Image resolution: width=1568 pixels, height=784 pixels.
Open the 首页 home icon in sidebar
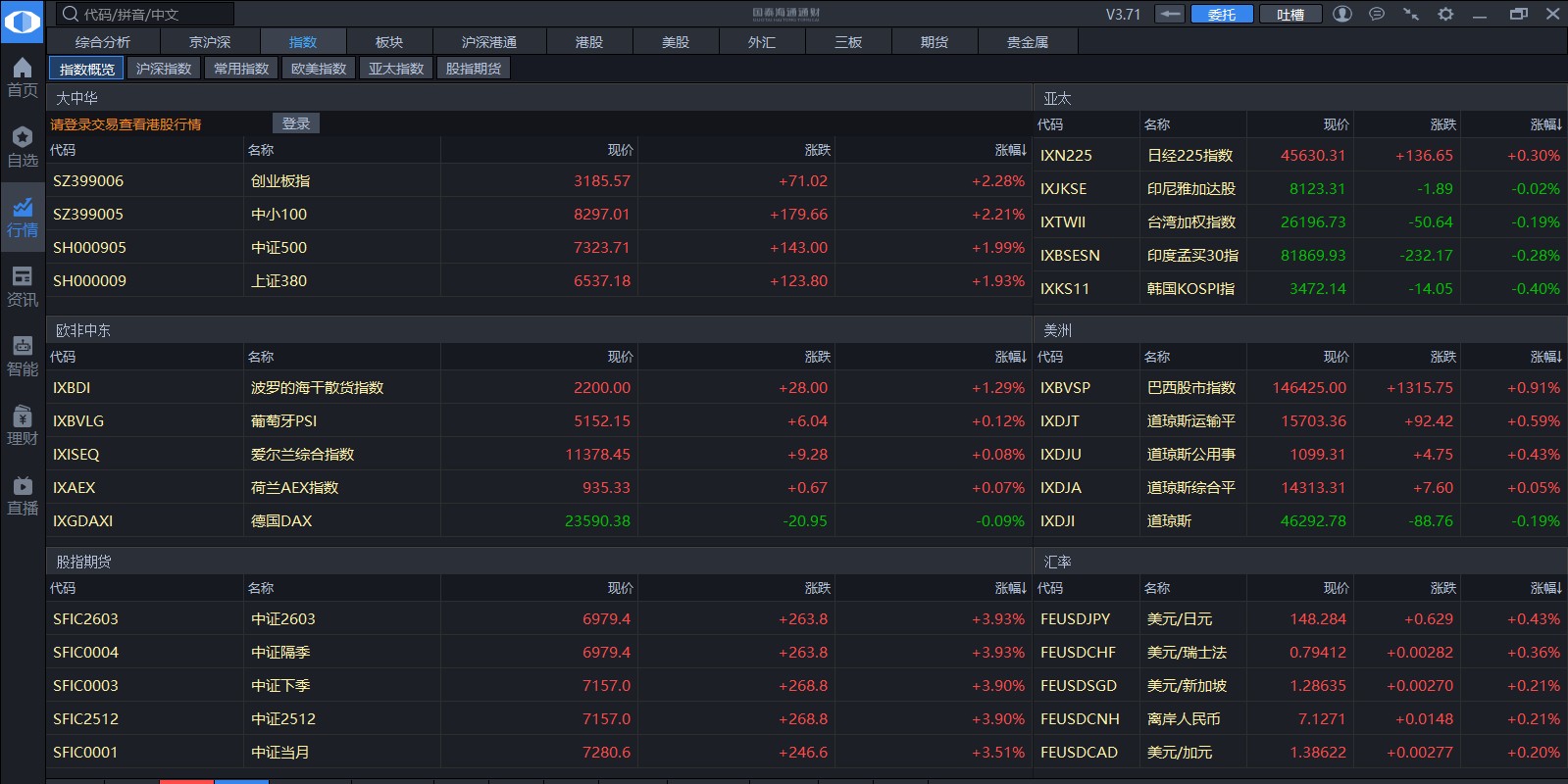[23, 76]
